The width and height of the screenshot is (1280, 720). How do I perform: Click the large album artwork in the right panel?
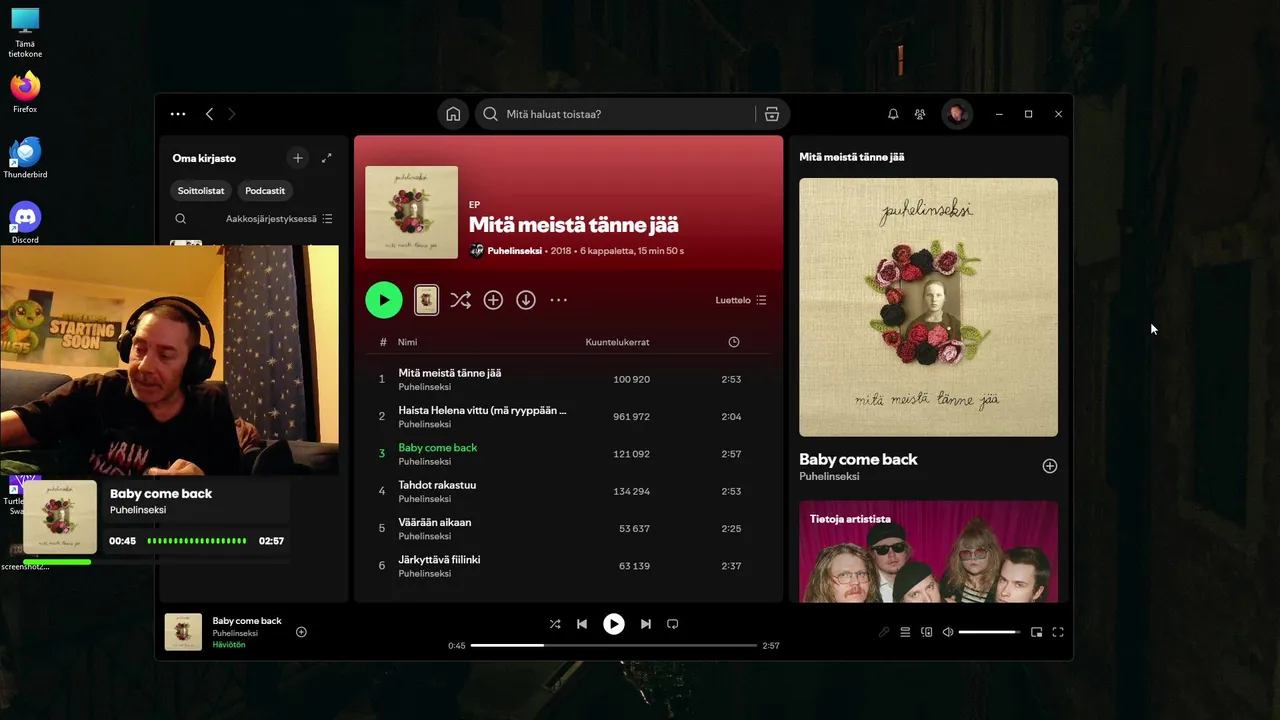(928, 307)
